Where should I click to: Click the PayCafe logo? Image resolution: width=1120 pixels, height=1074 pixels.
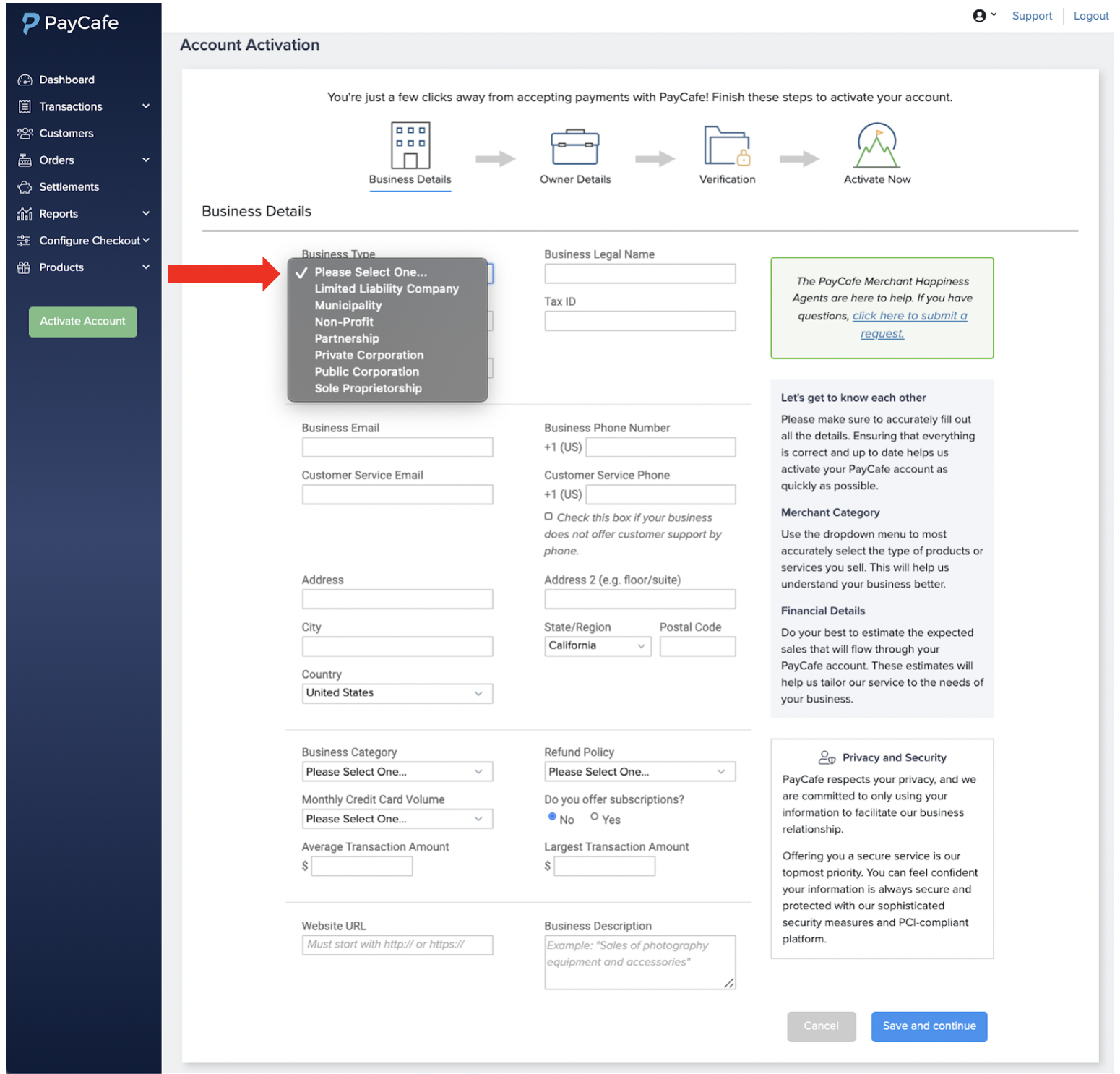tap(70, 23)
